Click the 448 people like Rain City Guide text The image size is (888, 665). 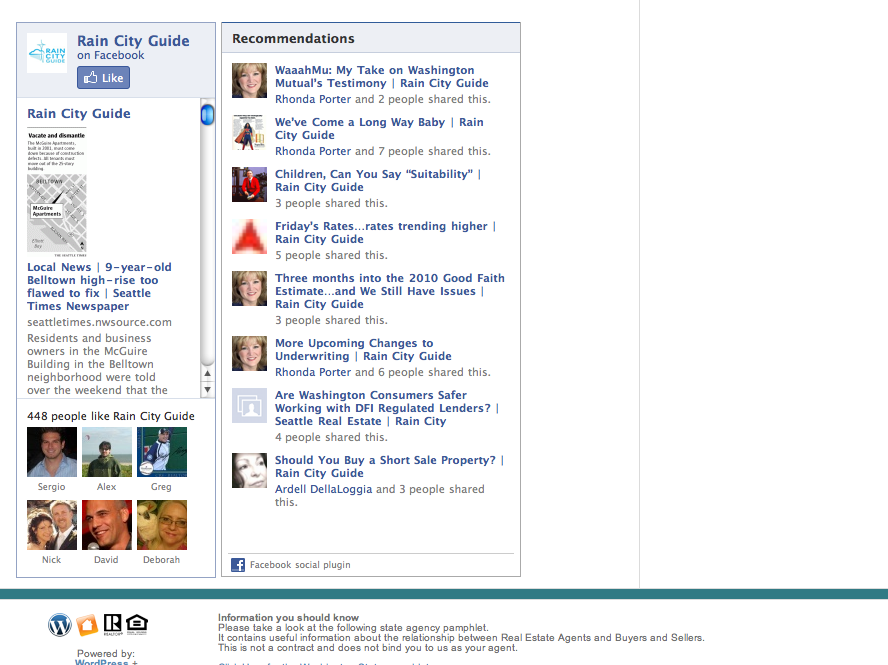(x=111, y=416)
